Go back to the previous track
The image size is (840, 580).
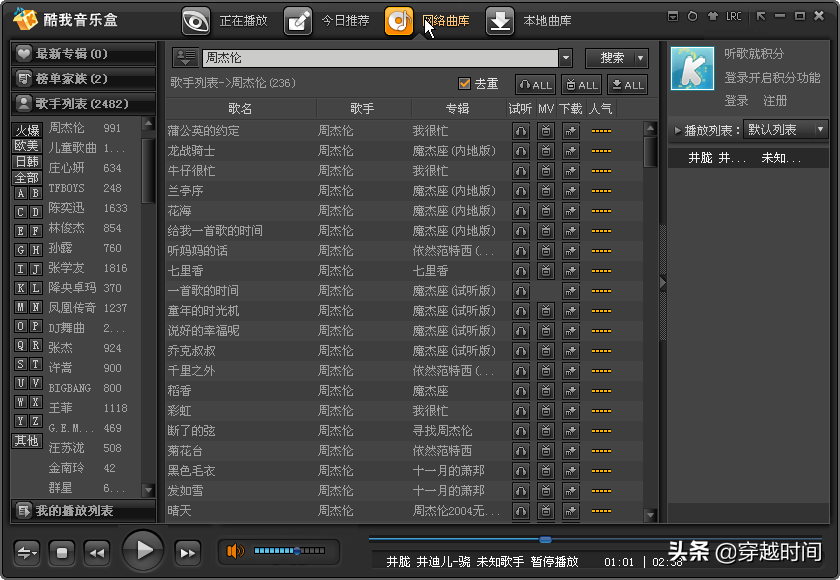96,551
